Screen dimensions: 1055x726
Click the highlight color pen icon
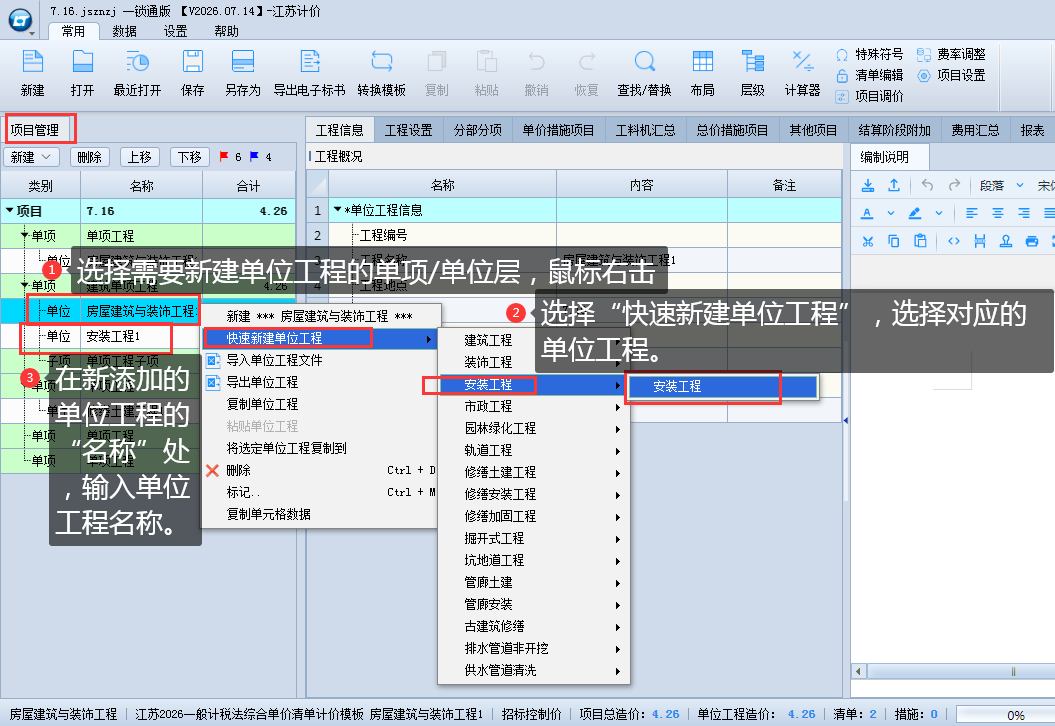click(914, 213)
